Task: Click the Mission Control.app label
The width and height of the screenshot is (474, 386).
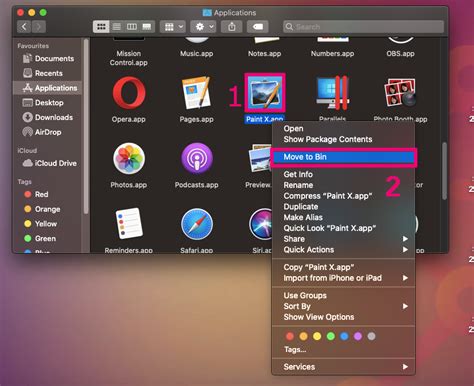Action: (x=129, y=58)
